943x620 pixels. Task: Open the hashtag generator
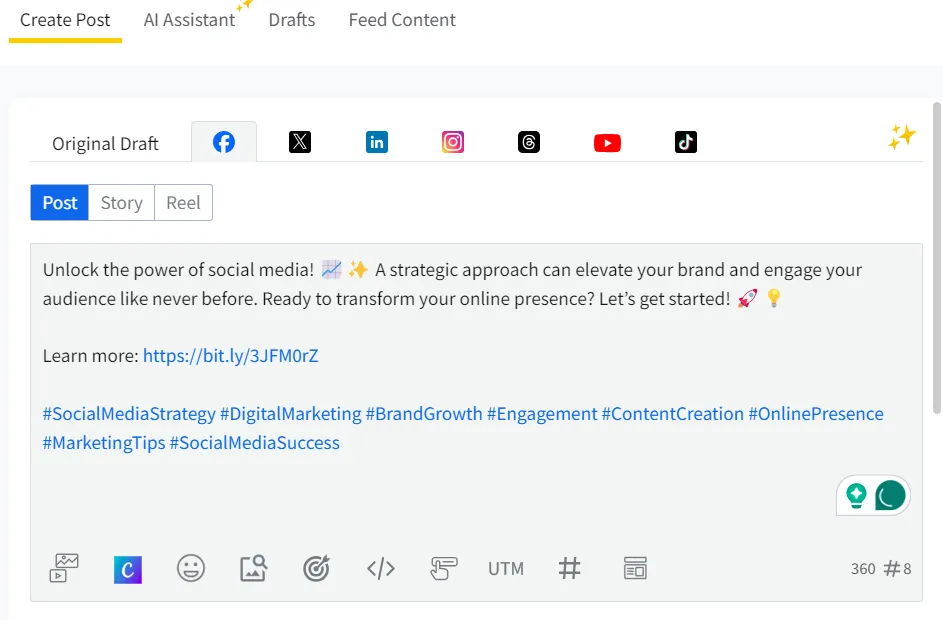pos(570,568)
